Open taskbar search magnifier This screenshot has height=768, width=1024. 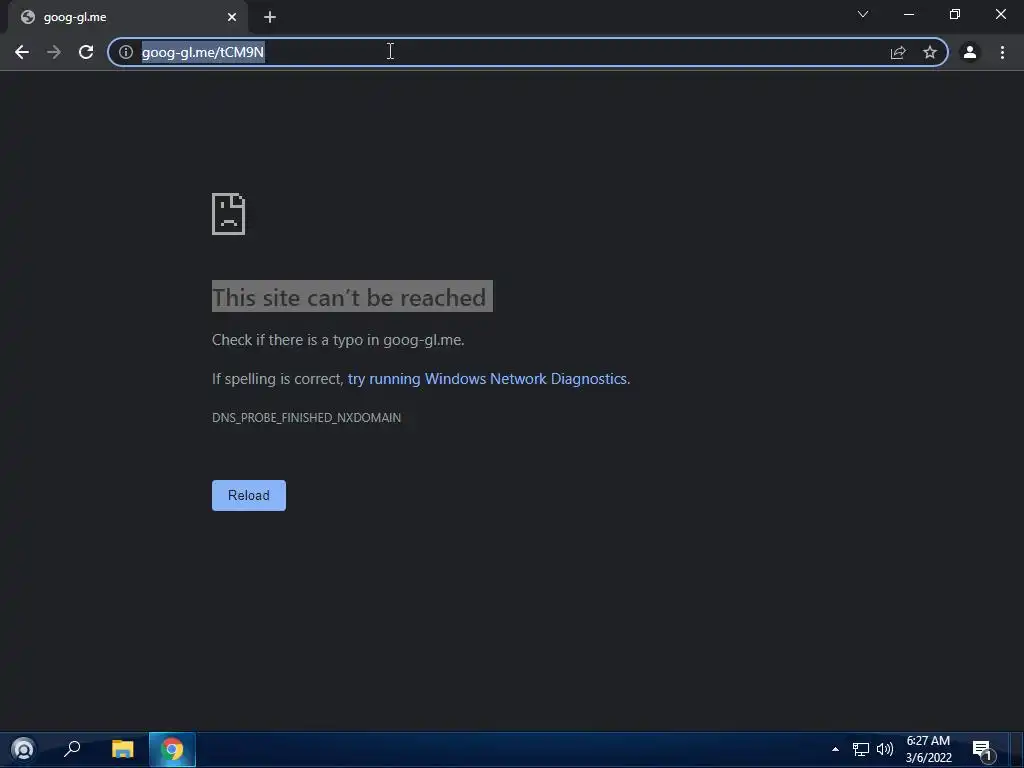pyautogui.click(x=72, y=749)
